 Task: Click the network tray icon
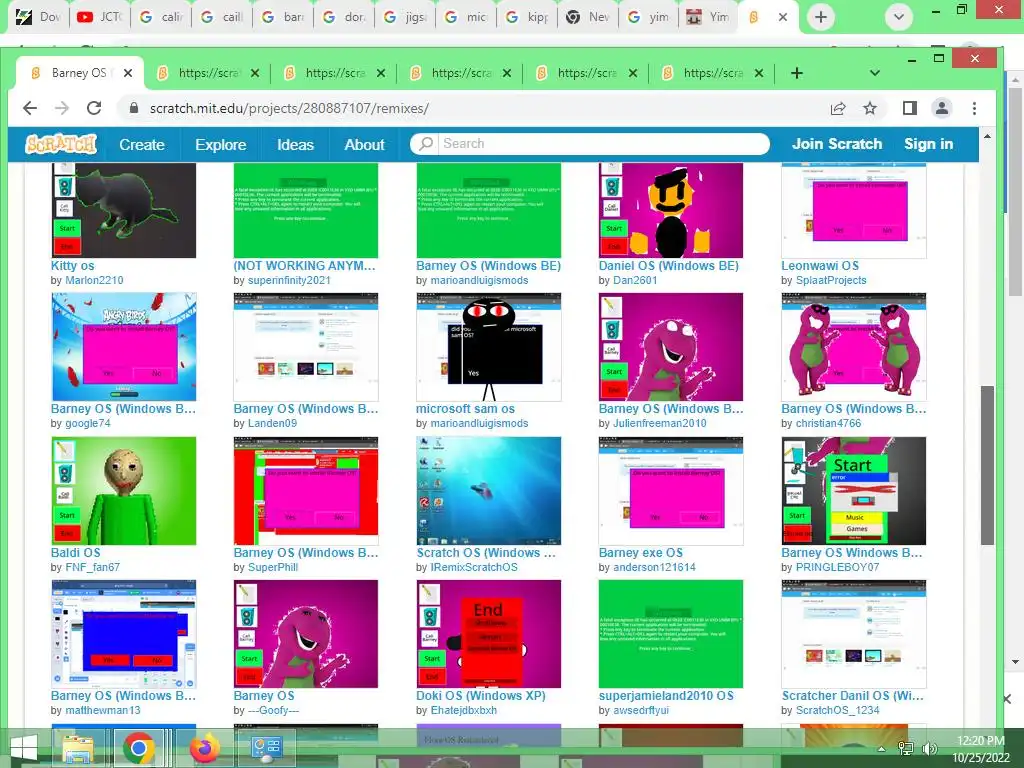pyautogui.click(x=906, y=748)
